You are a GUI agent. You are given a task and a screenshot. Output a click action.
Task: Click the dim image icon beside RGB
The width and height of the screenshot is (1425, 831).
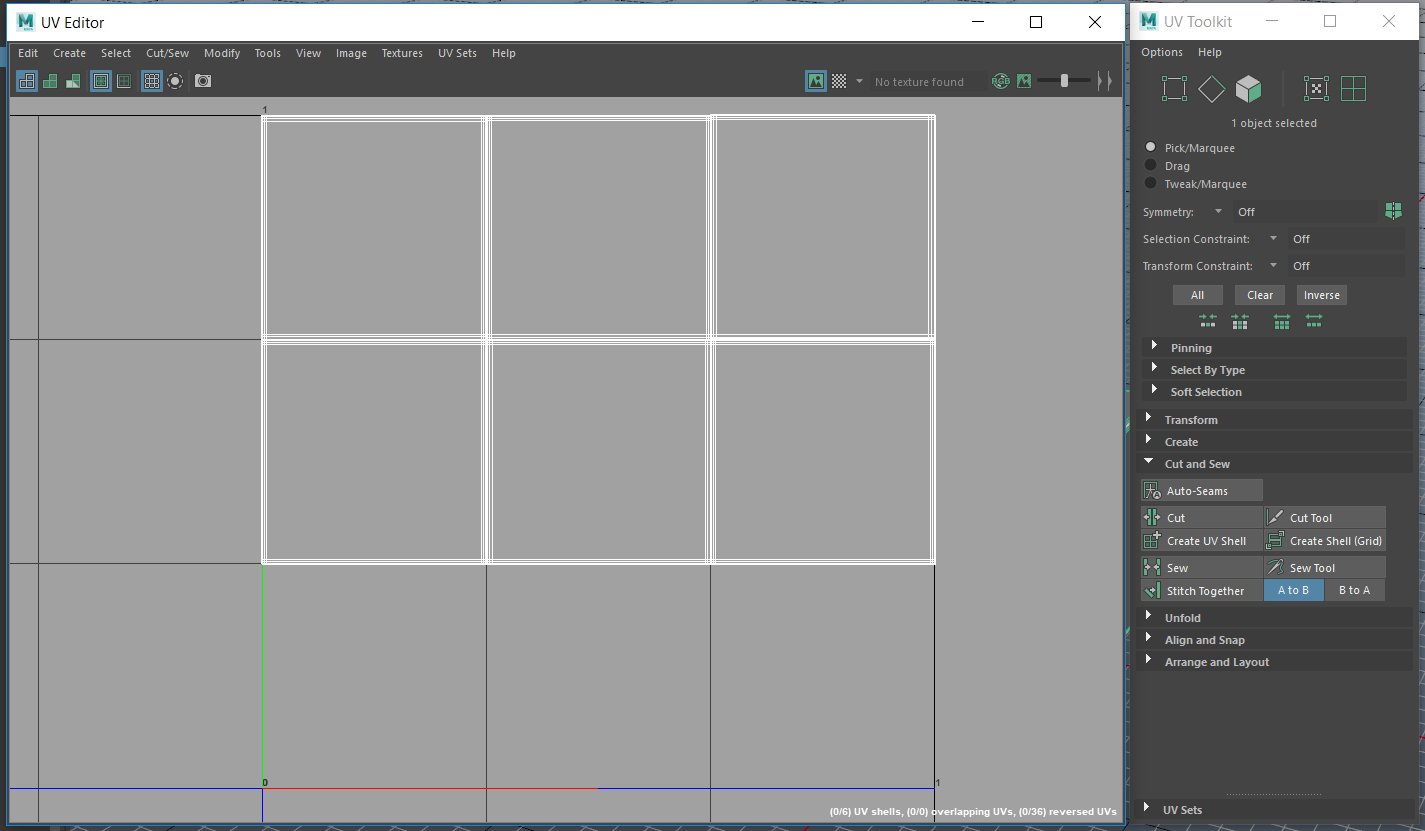pos(1024,81)
